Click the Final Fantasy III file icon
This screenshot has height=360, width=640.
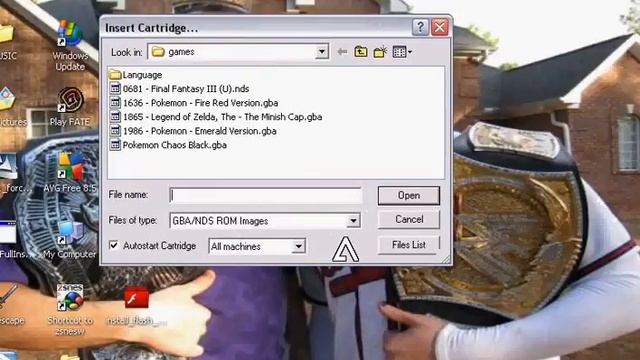(115, 89)
